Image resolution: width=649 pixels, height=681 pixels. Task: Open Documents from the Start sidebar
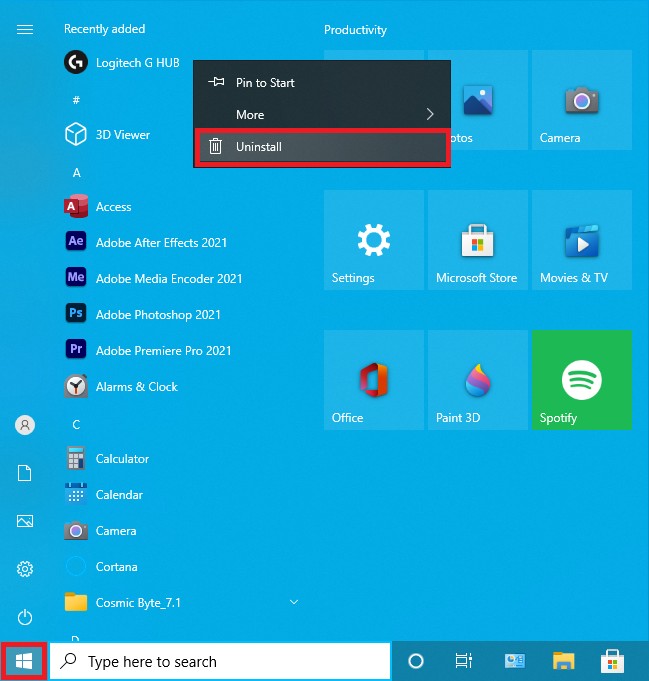point(25,473)
